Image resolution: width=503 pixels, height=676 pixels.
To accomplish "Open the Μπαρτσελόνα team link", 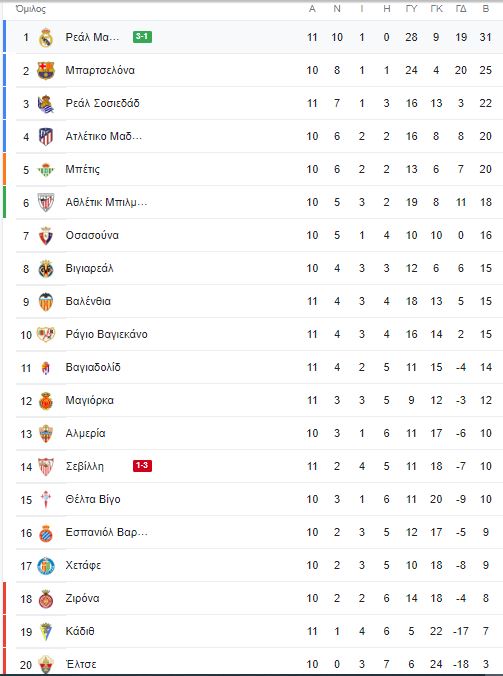I will coord(100,70).
